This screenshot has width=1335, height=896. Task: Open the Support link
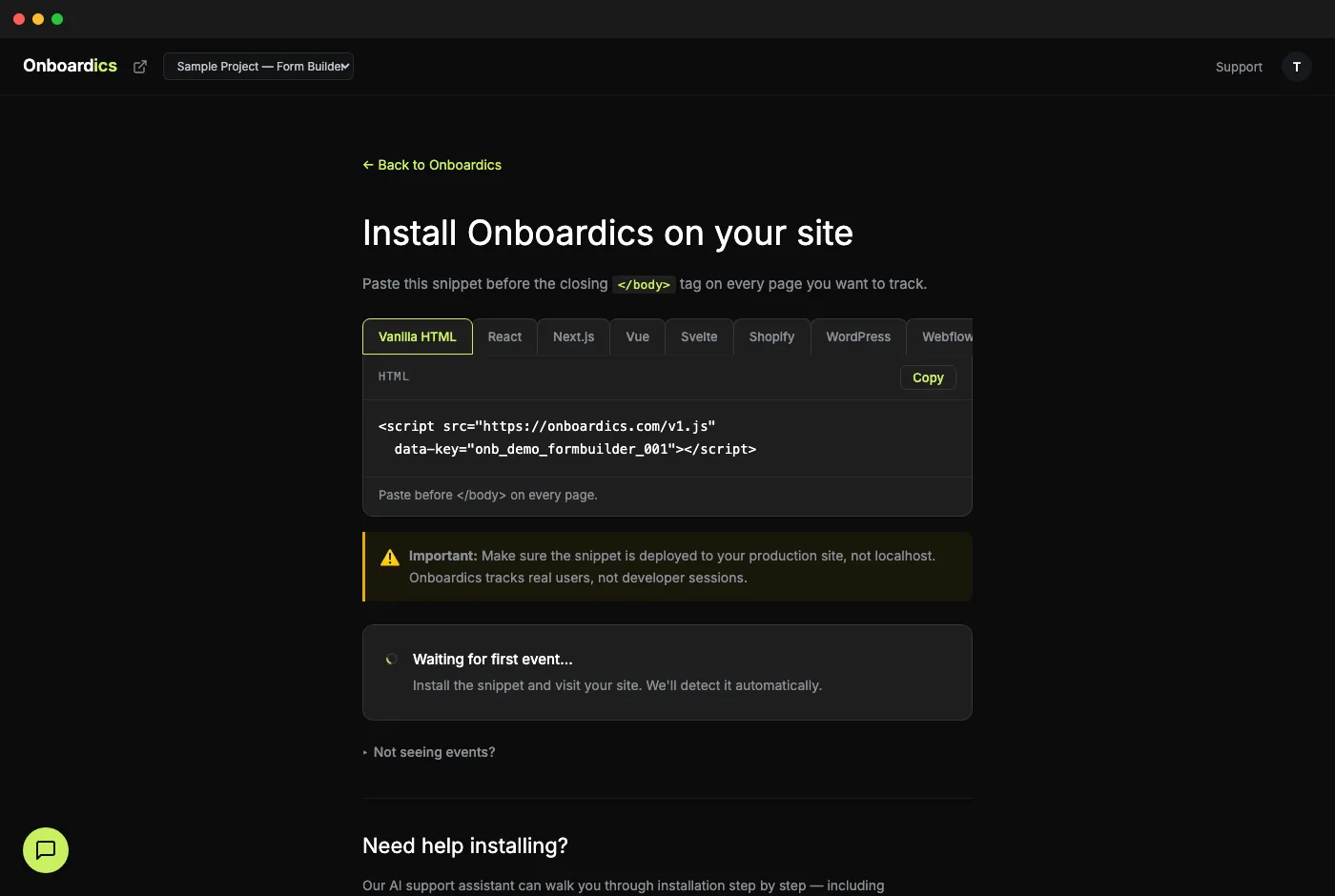pyautogui.click(x=1239, y=67)
